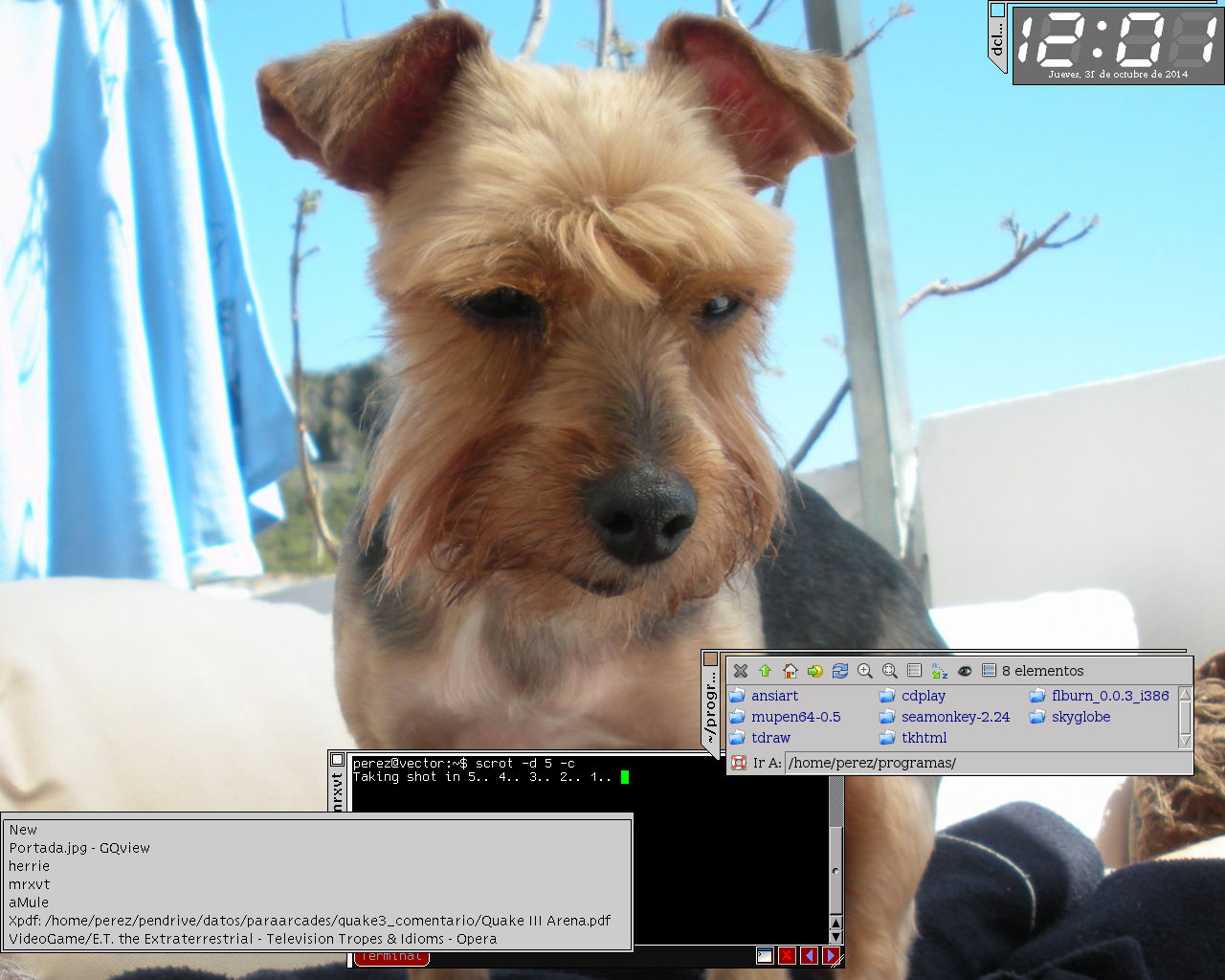1225x980 pixels.
Task: Switch to the Opera TV Tropes window
Action: pos(317,939)
